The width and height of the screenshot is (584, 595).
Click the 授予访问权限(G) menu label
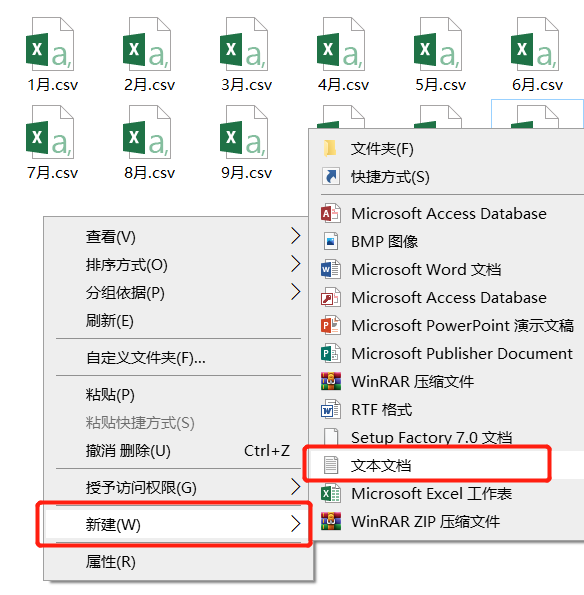141,488
